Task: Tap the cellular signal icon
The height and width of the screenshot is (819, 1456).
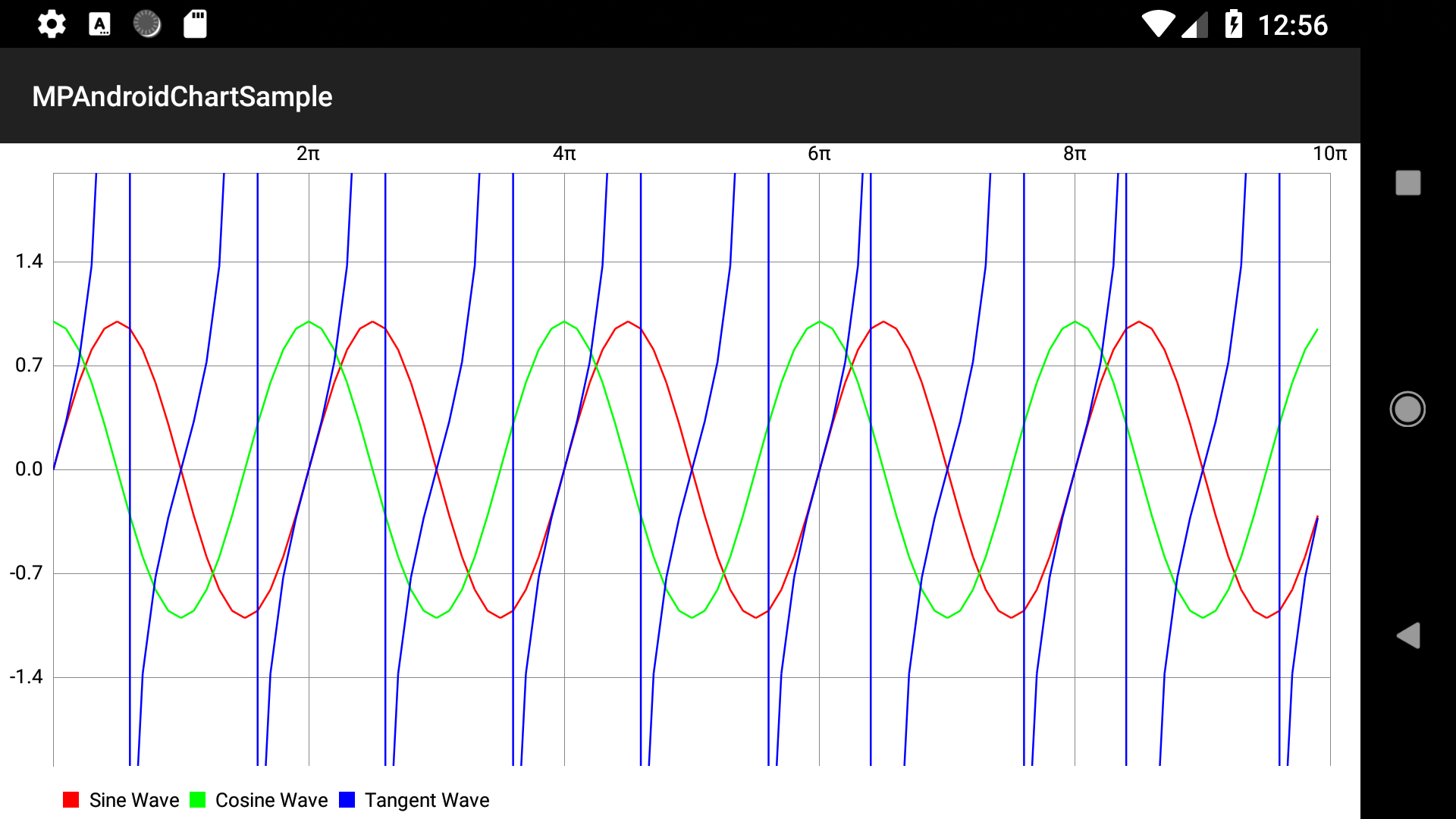Action: pos(1196,24)
